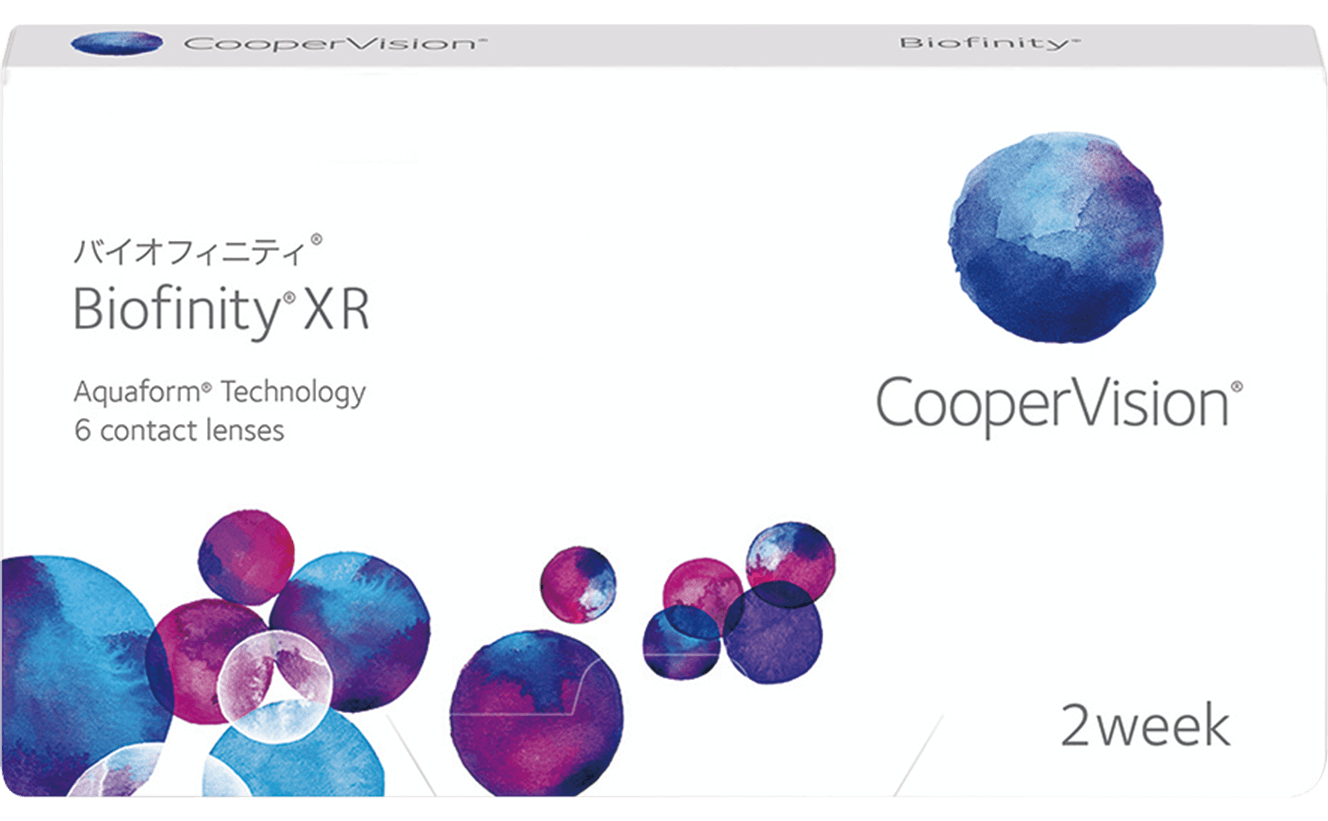The height and width of the screenshot is (821, 1328).
Task: Click the "2week" label
Action: tap(1146, 727)
